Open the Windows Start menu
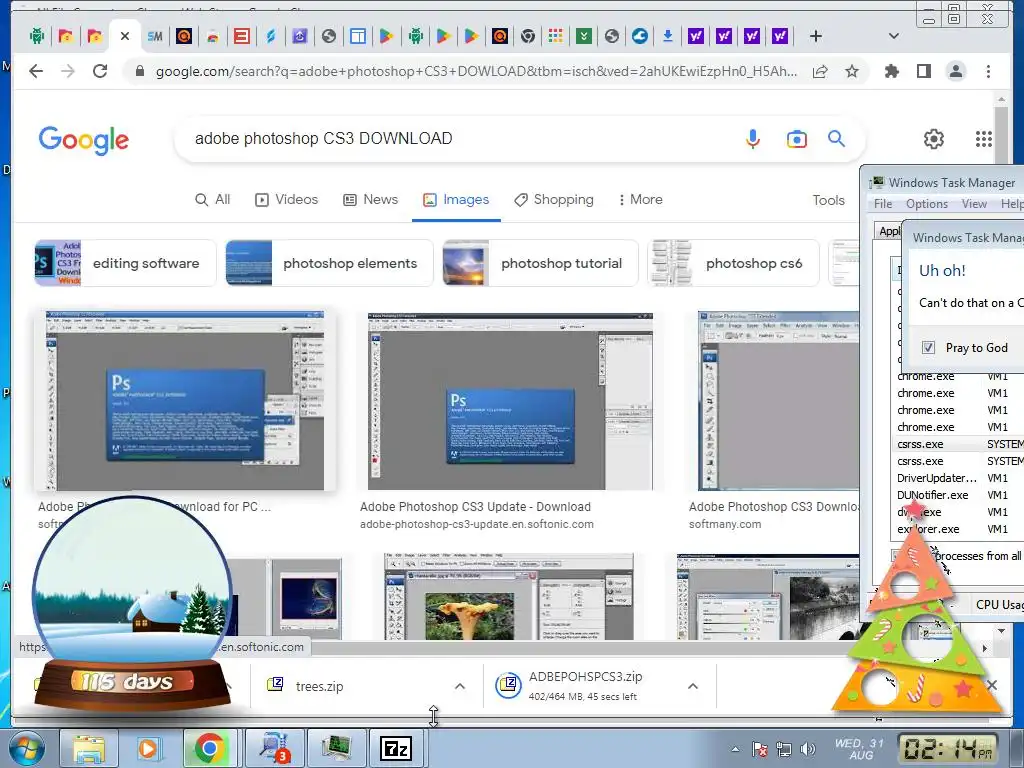The image size is (1024, 768). pos(27,748)
